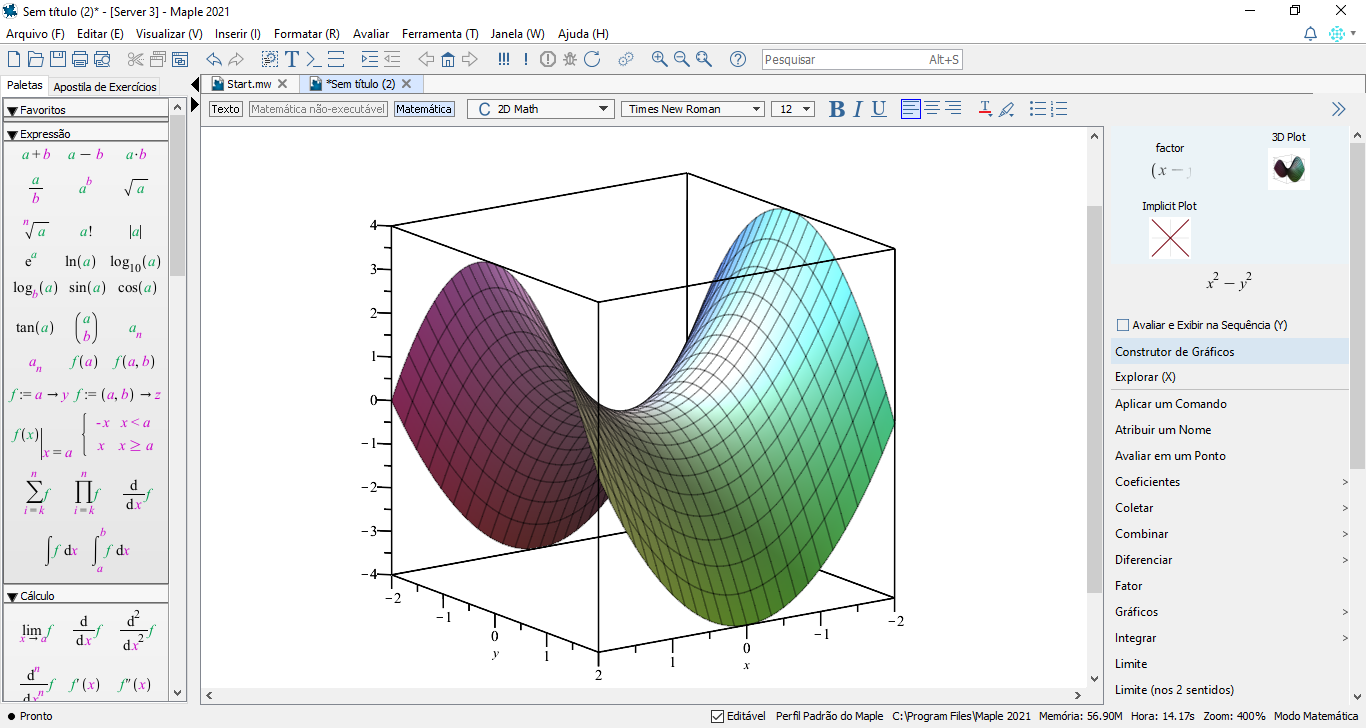Open the Inserir menu
This screenshot has width=1366, height=728.
[238, 33]
